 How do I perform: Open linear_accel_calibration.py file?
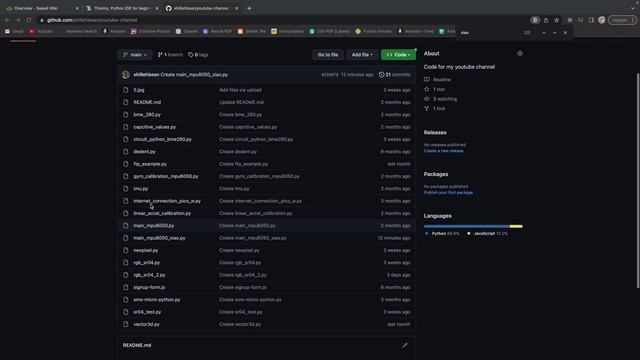tap(162, 213)
